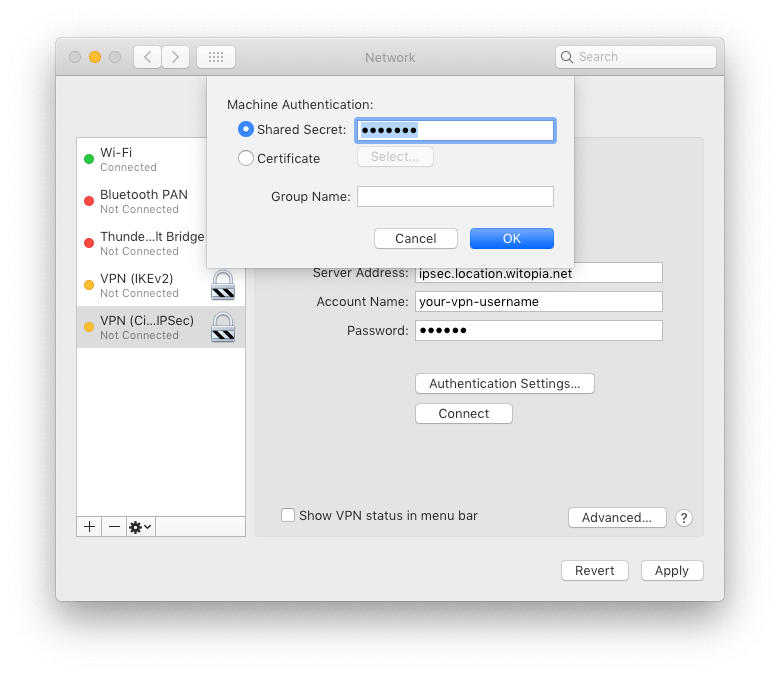Click the Group Name text field

455,197
